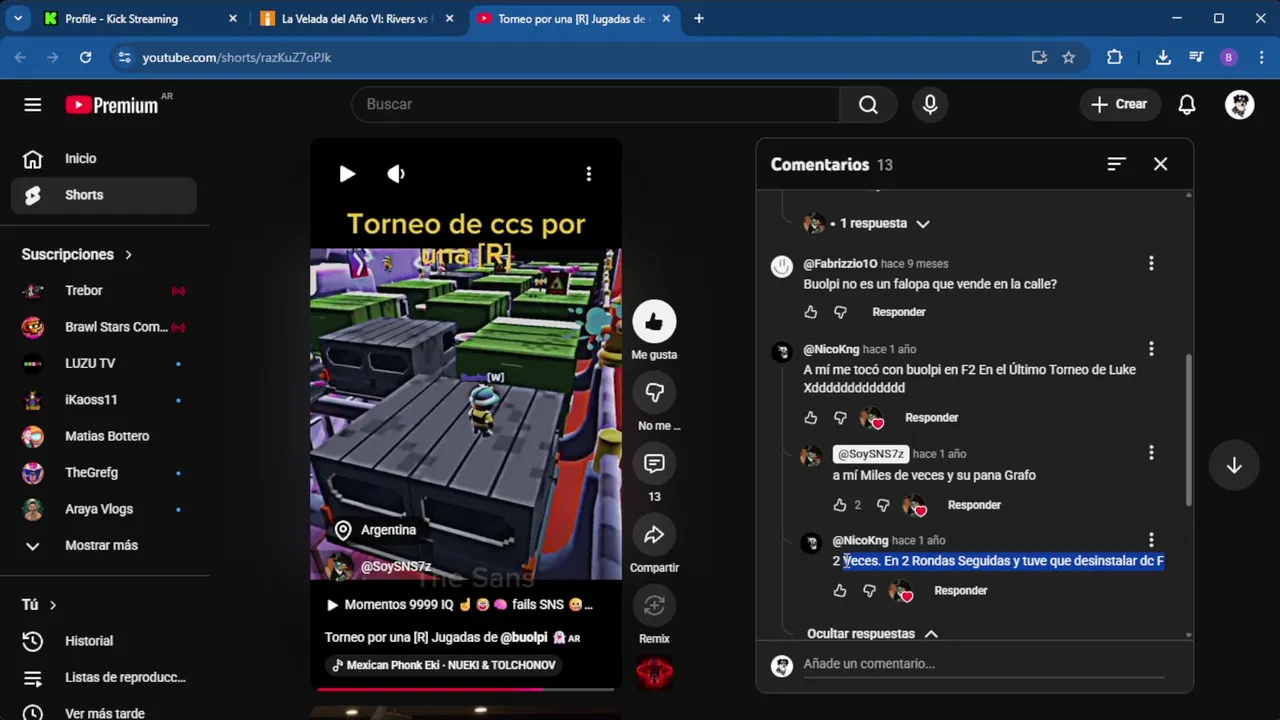The image size is (1280, 720).
Task: Expand the Tú section
Action: 39,605
